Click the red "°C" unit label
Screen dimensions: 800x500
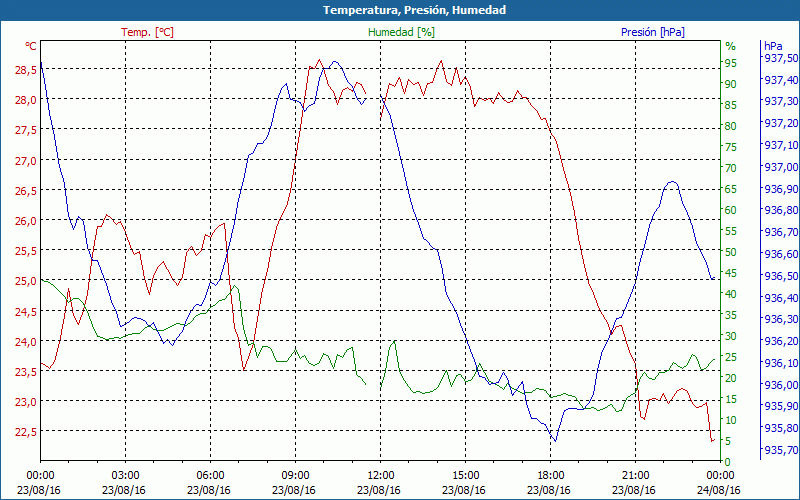[31, 46]
